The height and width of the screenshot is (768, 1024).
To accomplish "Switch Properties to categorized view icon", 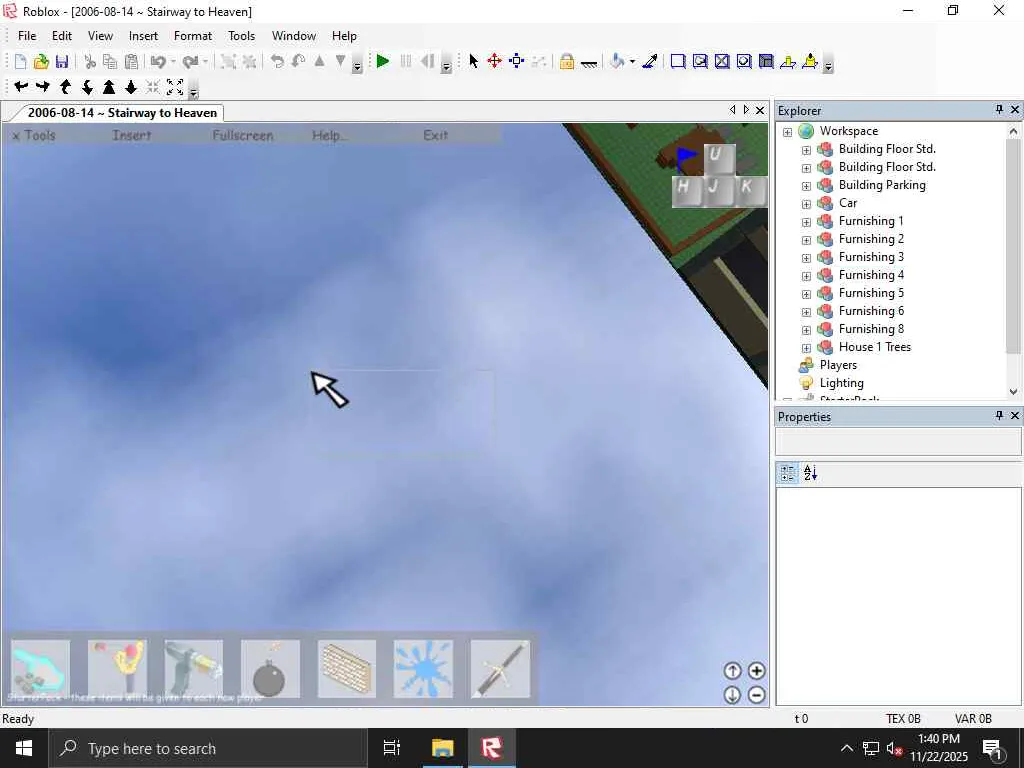I will point(788,473).
